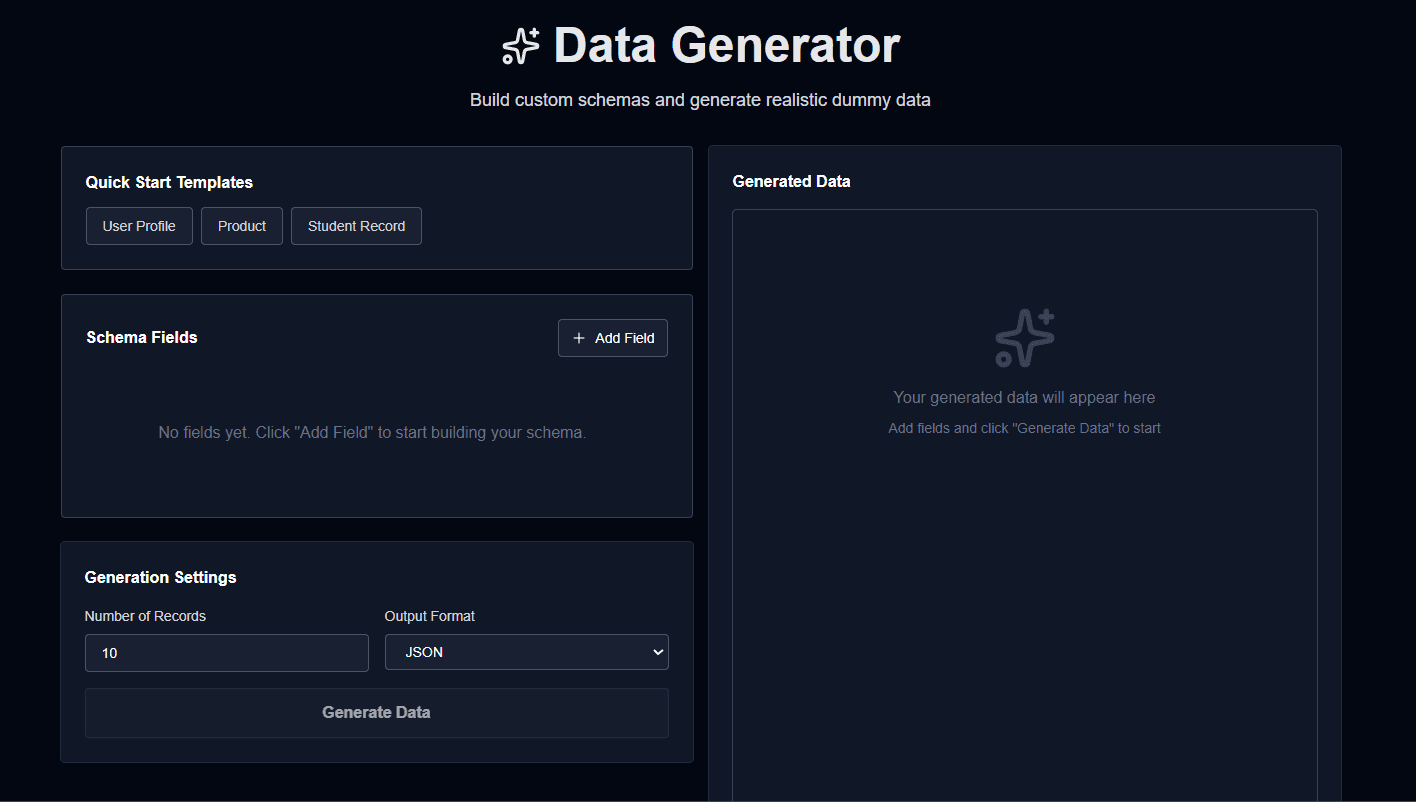
Task: Click the Generated Data panel heading
Action: pos(792,181)
